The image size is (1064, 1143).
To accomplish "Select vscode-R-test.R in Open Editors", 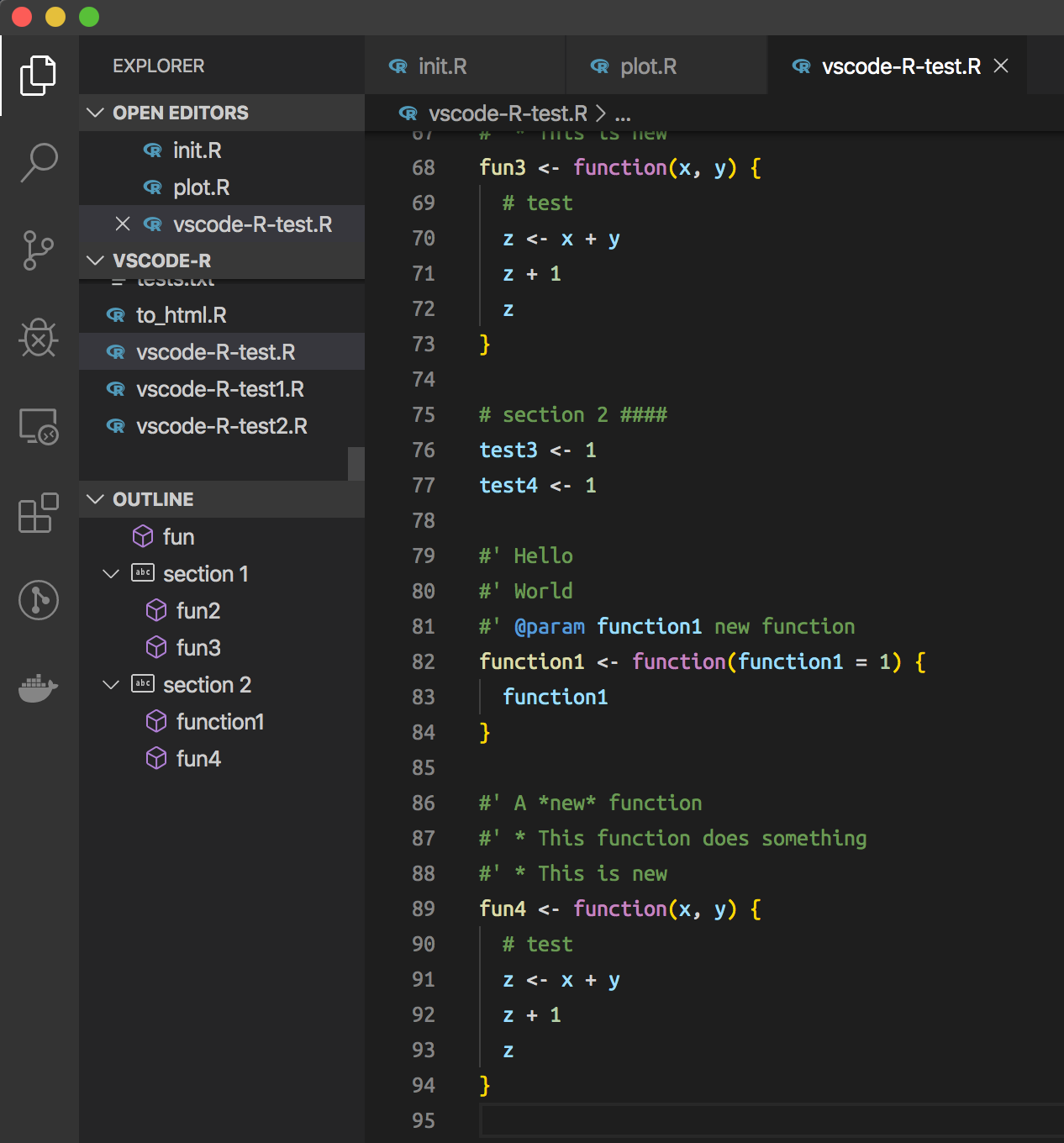I will click(x=222, y=224).
